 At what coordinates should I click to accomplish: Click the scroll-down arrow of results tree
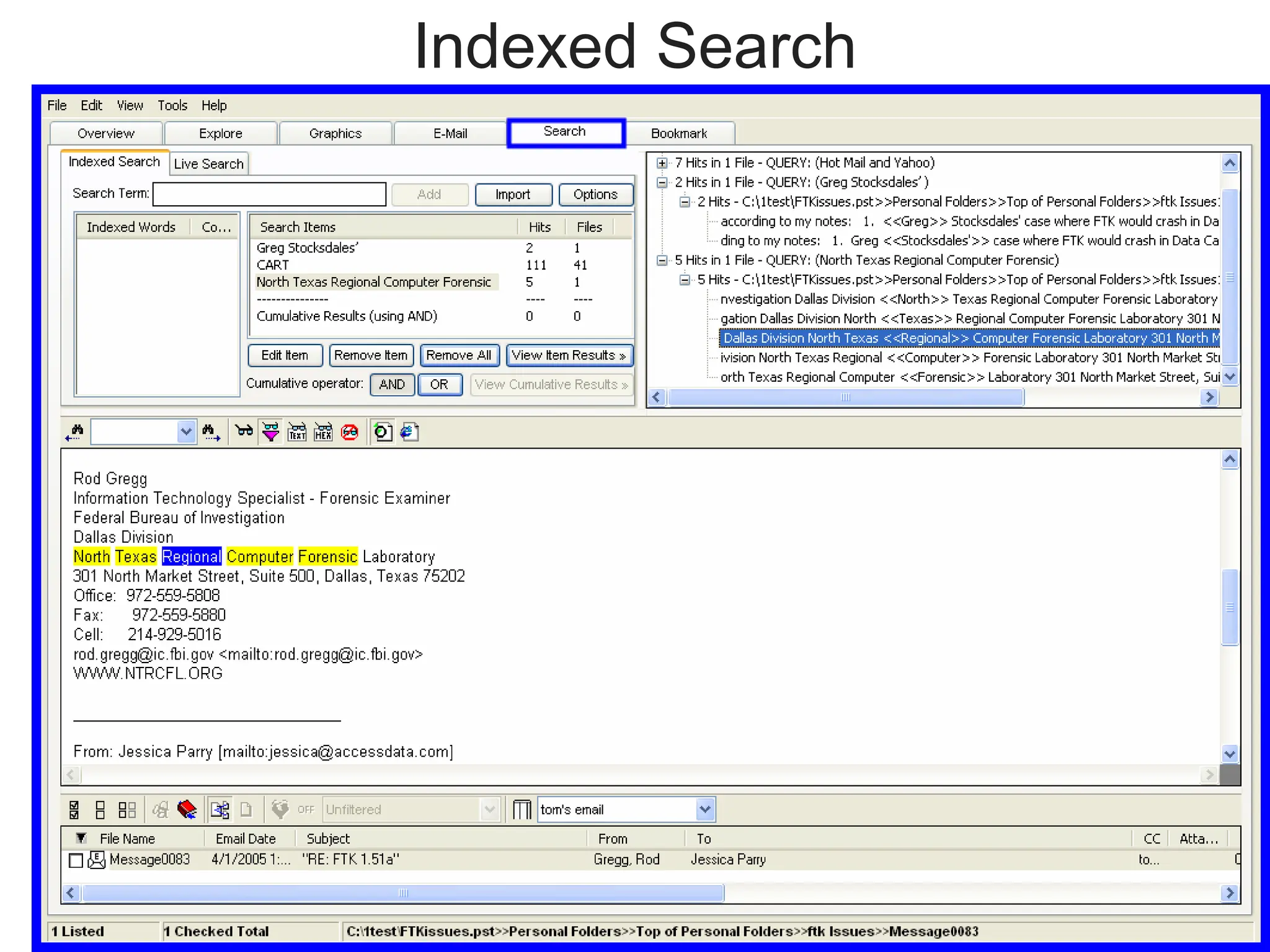pos(1230,376)
